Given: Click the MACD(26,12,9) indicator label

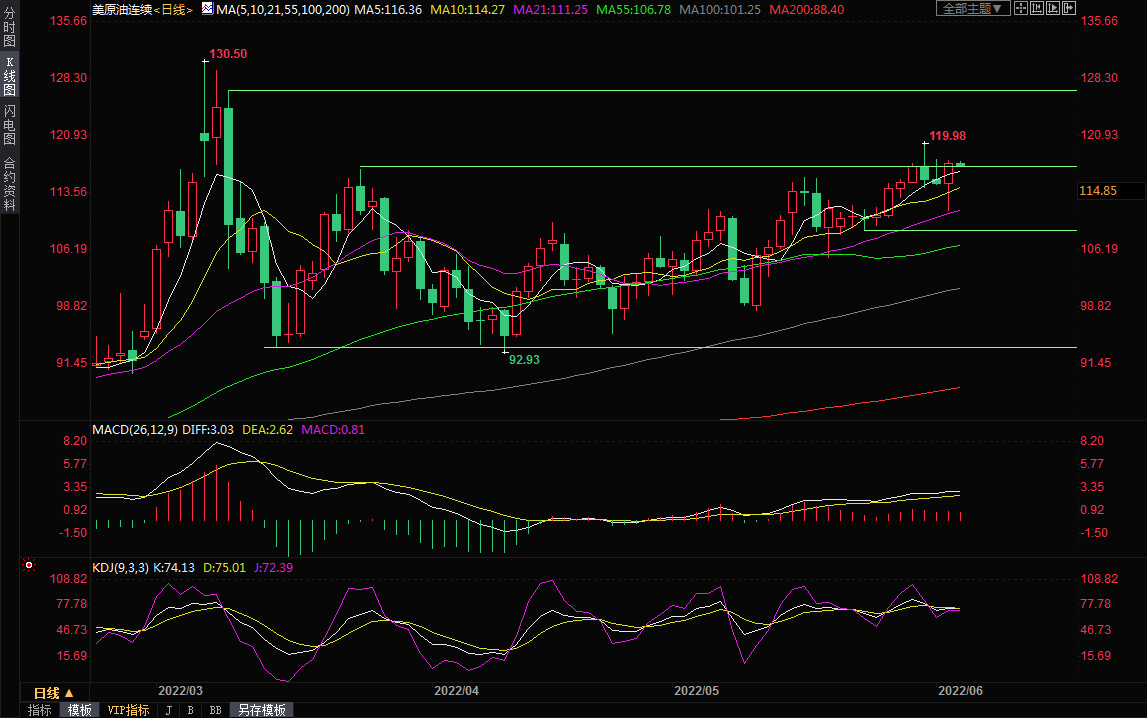Looking at the screenshot, I should [134, 429].
